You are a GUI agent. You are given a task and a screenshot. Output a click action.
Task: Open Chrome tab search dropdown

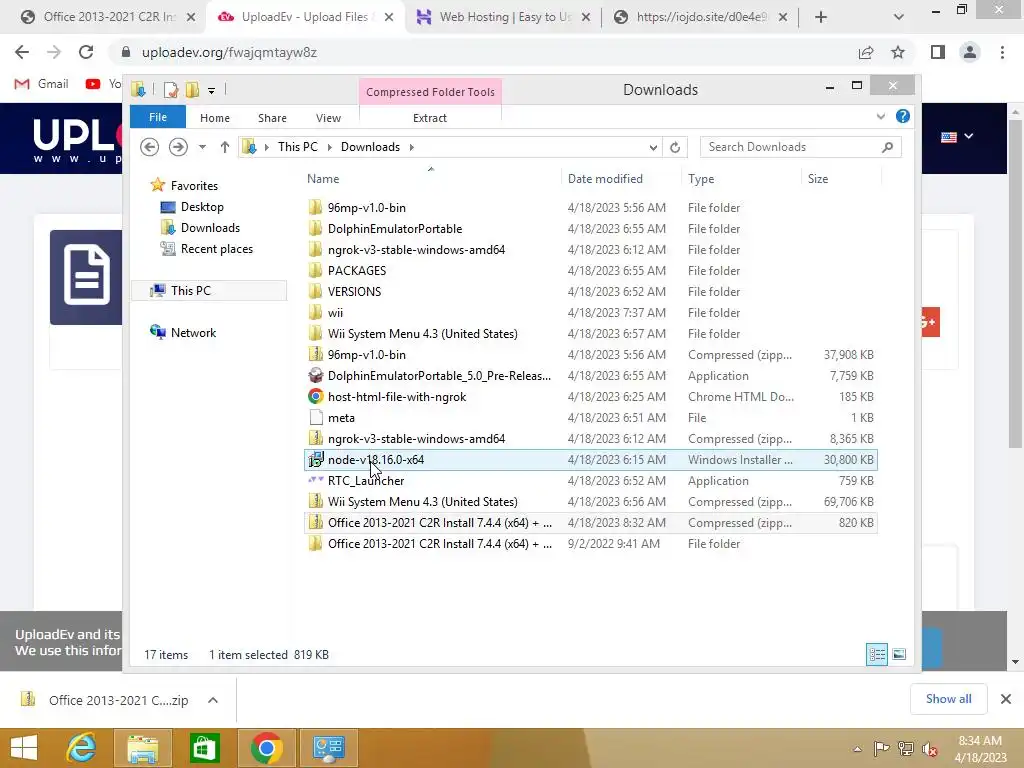[899, 17]
